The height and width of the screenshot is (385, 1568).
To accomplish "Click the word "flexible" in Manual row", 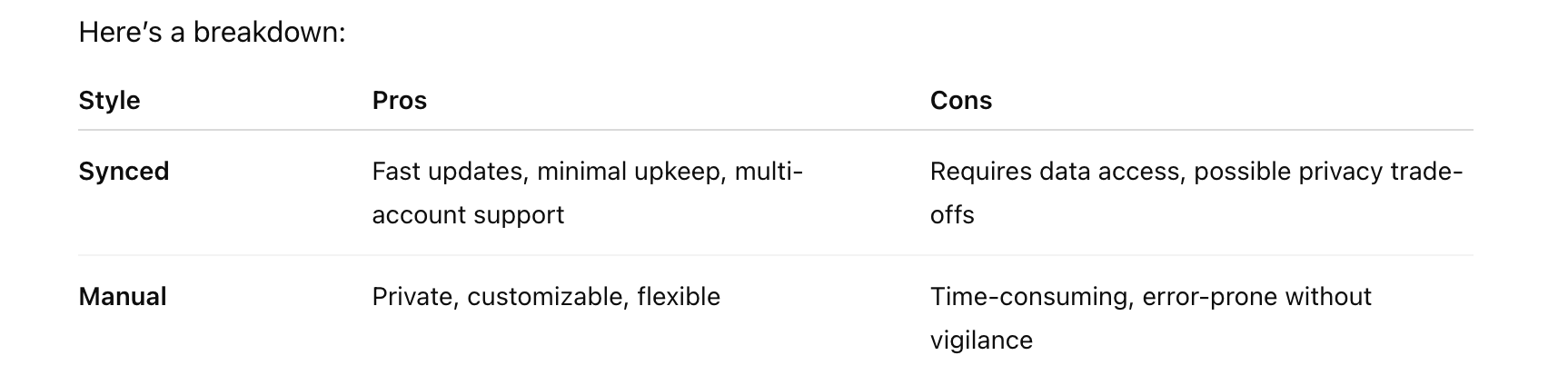I will 679,297.
